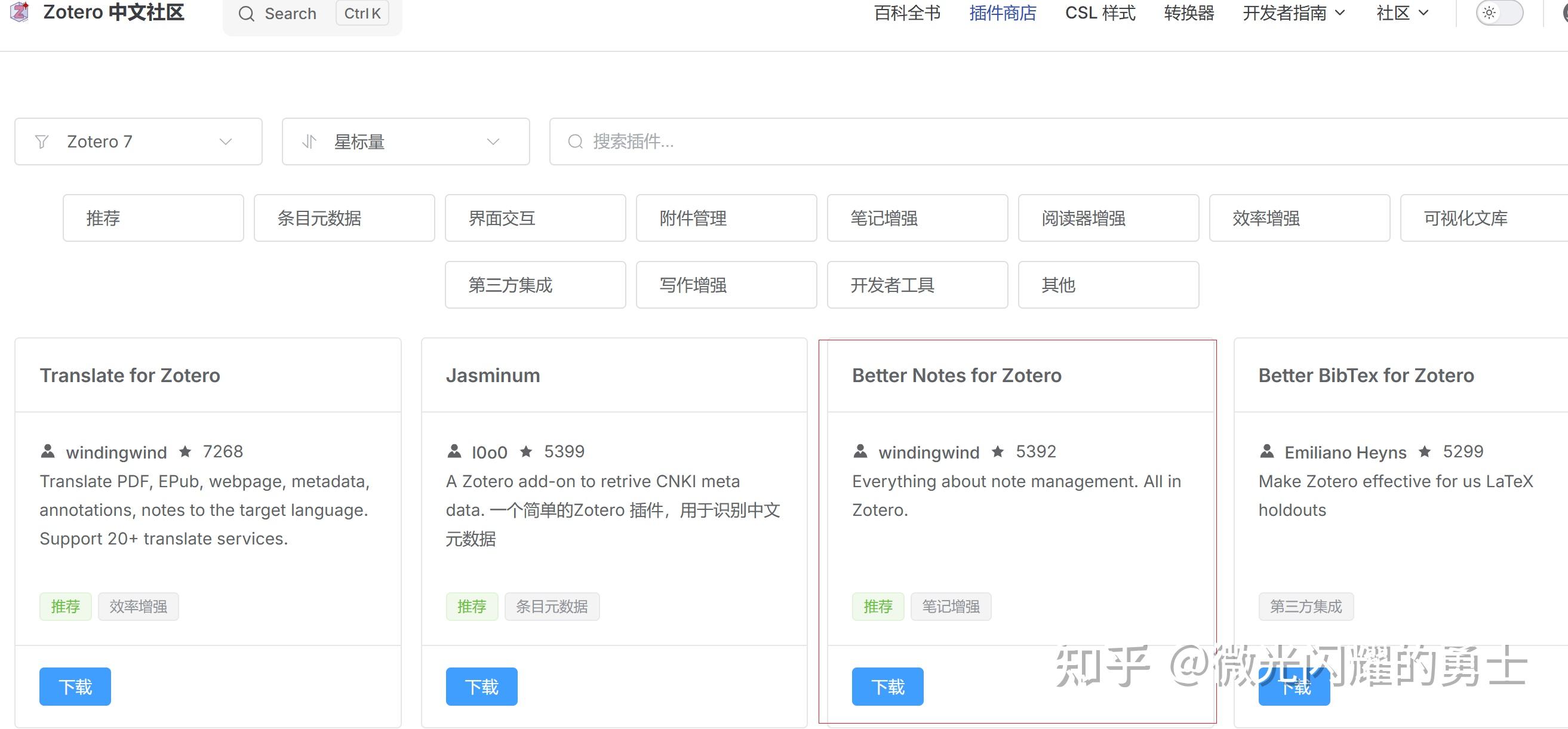1568x729 pixels.
Task: Toggle the 条目元数据 category filter
Action: (345, 218)
